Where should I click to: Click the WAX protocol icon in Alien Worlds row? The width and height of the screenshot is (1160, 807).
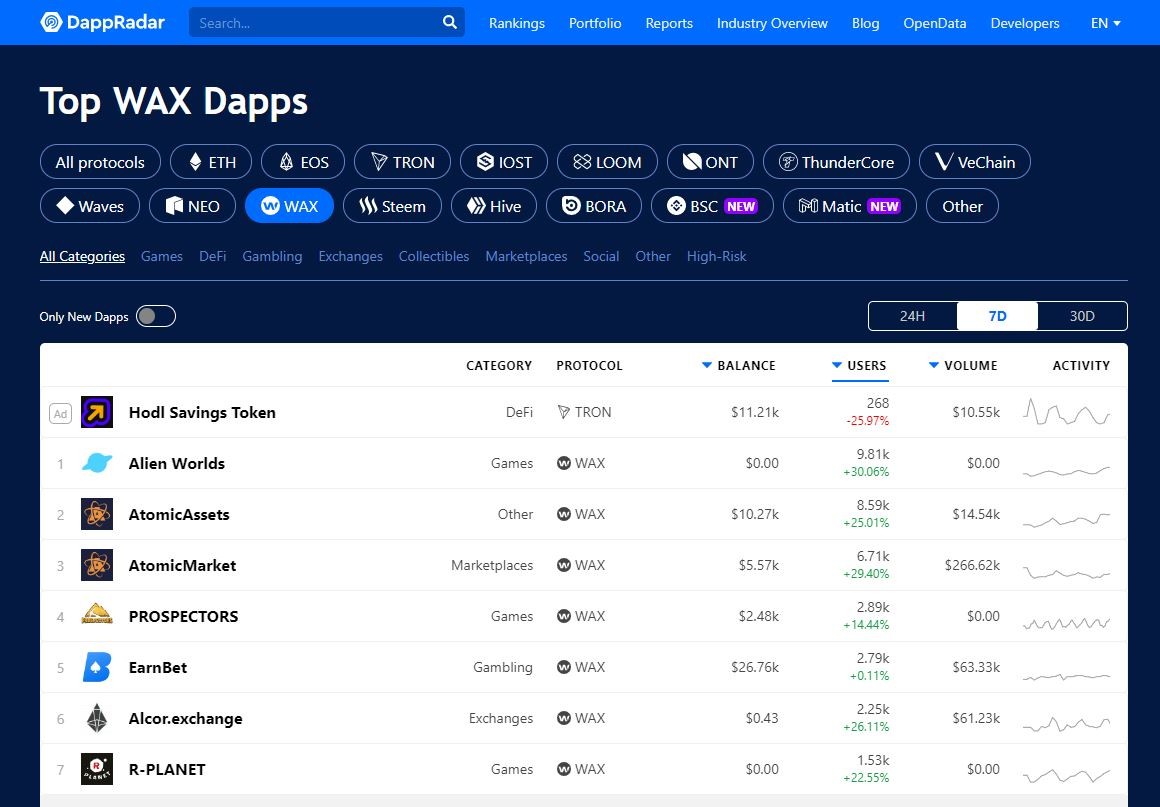tap(564, 463)
